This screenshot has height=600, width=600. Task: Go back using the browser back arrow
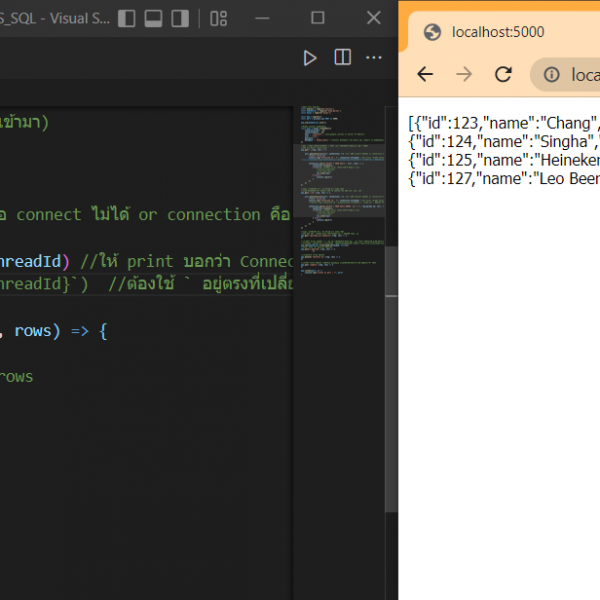pos(425,75)
